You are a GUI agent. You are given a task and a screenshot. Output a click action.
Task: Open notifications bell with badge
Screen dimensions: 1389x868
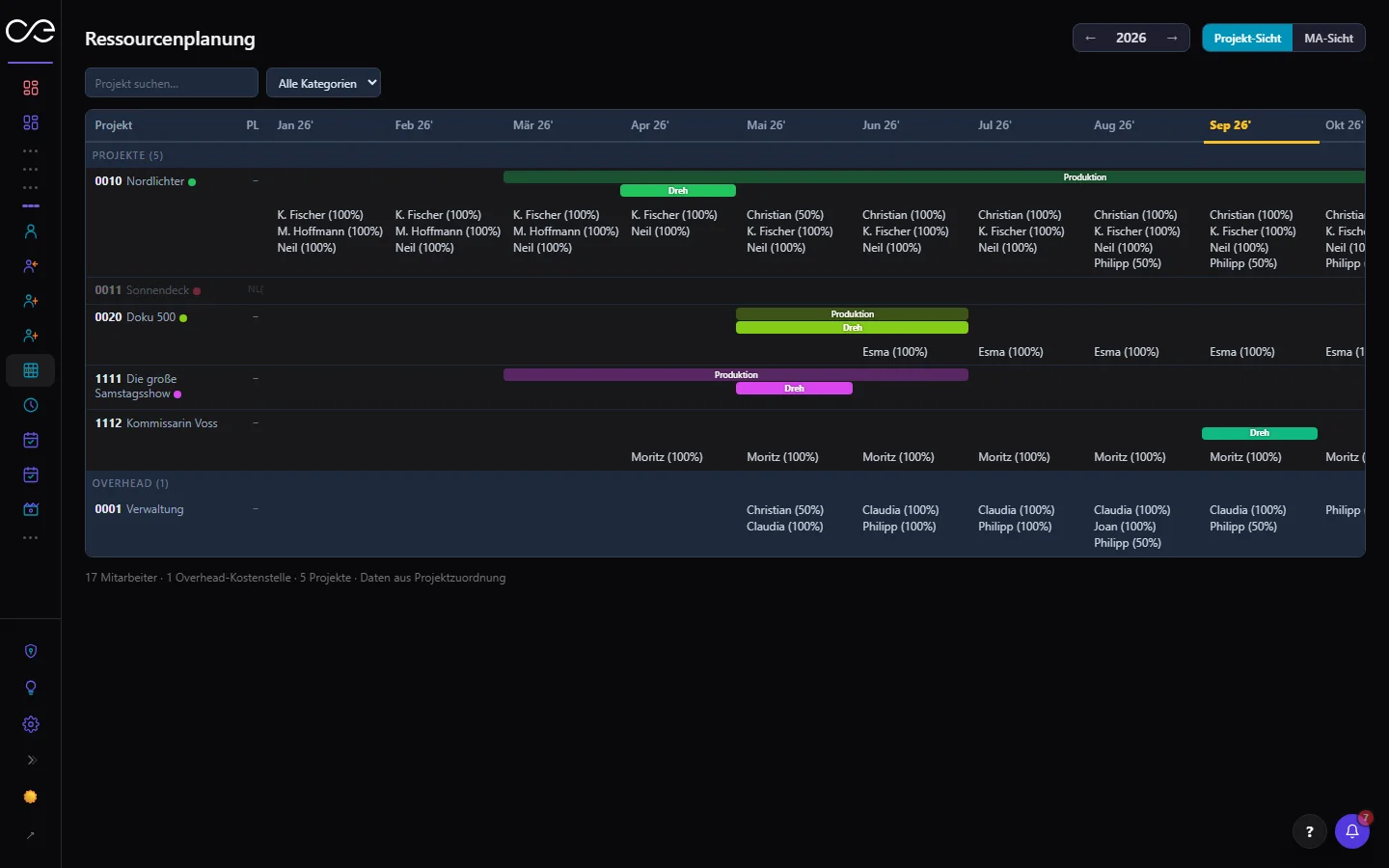(1352, 831)
